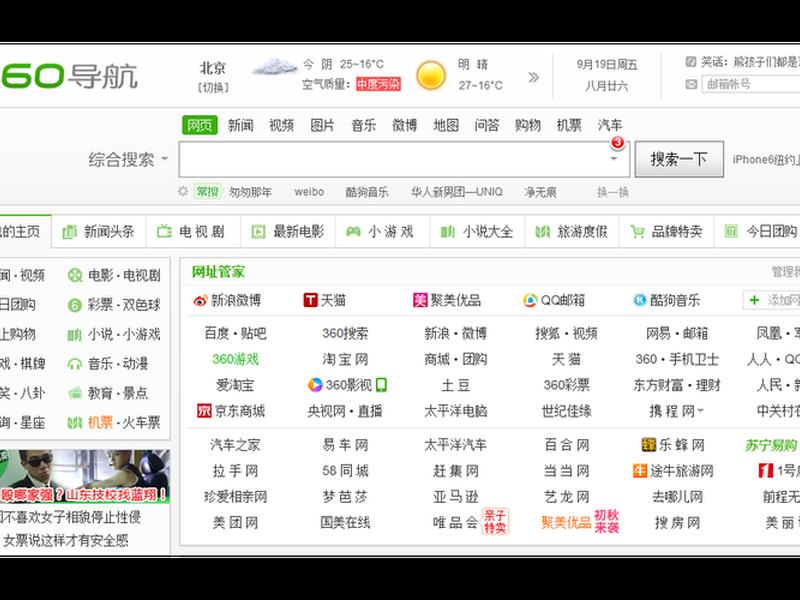
Task: Click the 世纪佳缘 link
Action: coord(566,411)
